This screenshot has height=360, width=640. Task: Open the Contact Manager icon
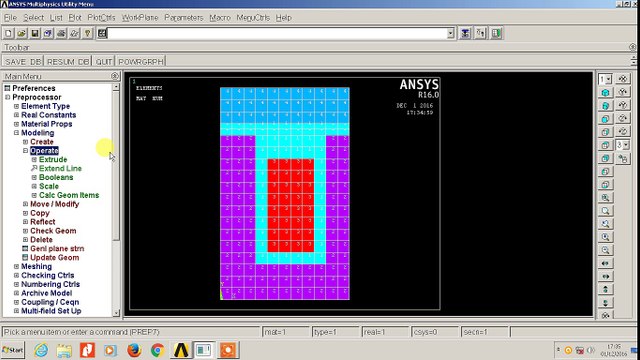click(x=496, y=33)
